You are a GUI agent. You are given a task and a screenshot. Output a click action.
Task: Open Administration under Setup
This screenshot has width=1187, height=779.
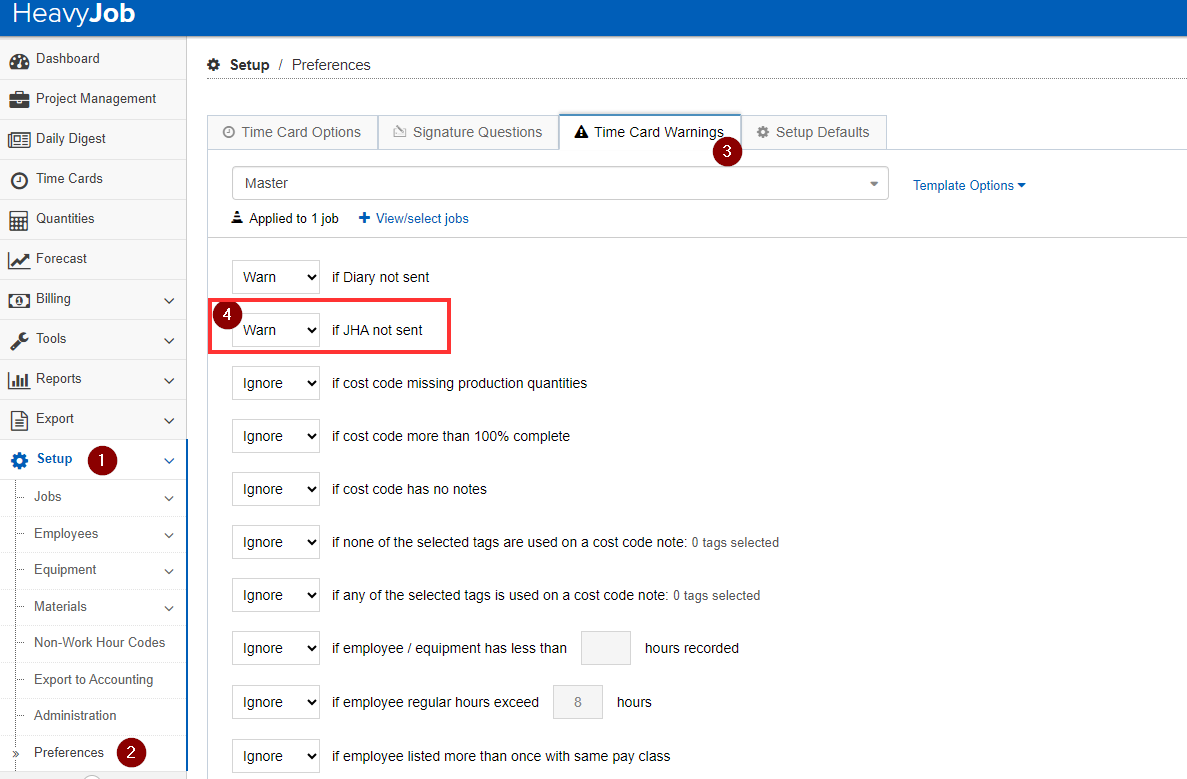75,715
